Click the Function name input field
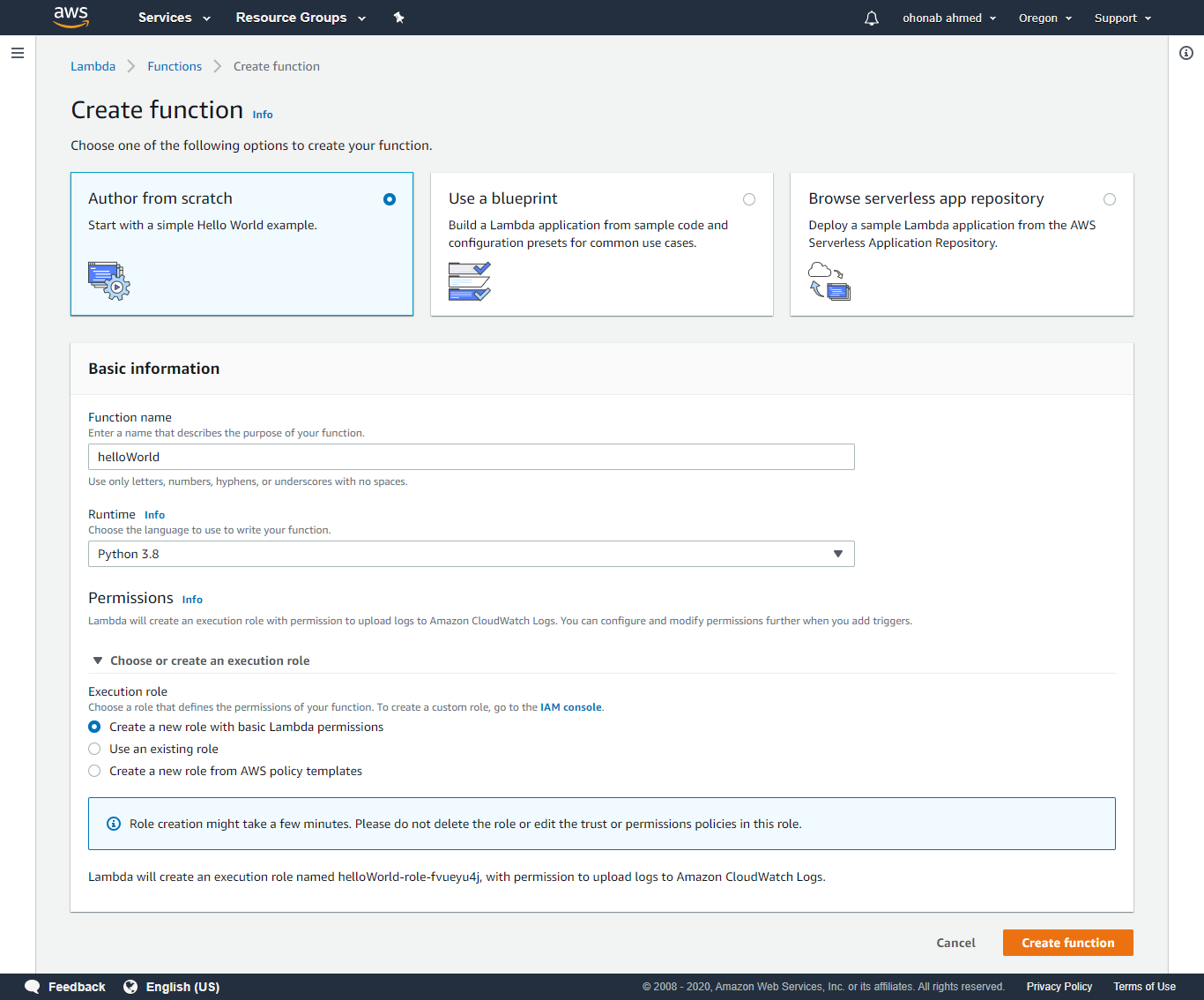Screen dimensions: 1204x1000 click(x=472, y=457)
